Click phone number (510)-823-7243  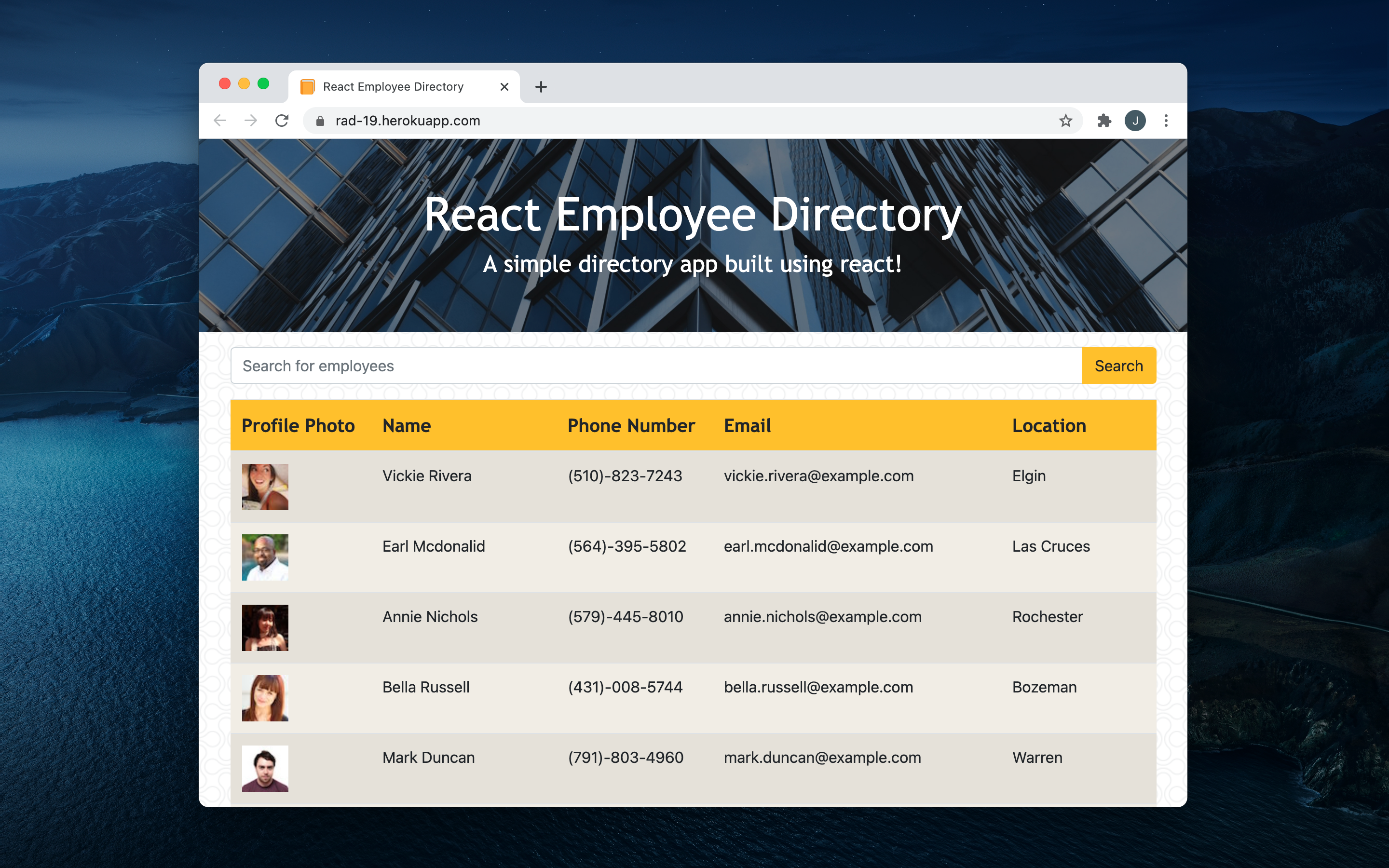tap(625, 476)
